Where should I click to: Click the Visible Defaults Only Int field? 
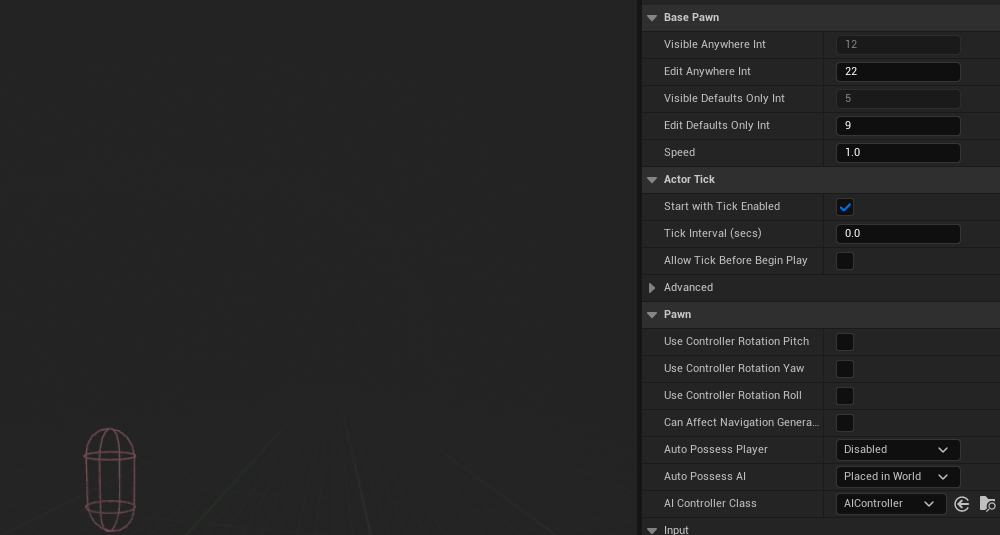898,99
